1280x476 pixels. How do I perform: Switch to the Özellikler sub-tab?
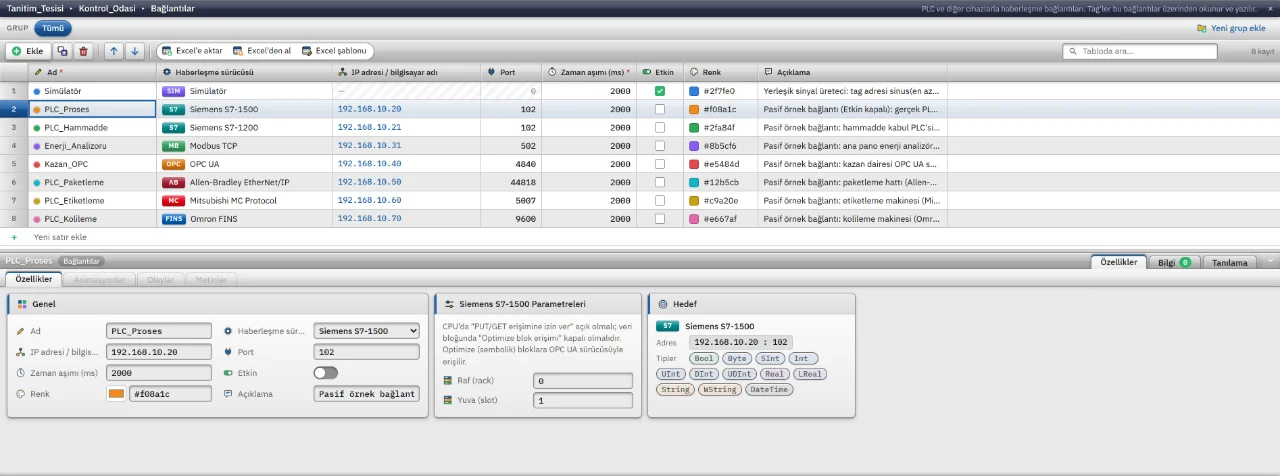(33, 279)
